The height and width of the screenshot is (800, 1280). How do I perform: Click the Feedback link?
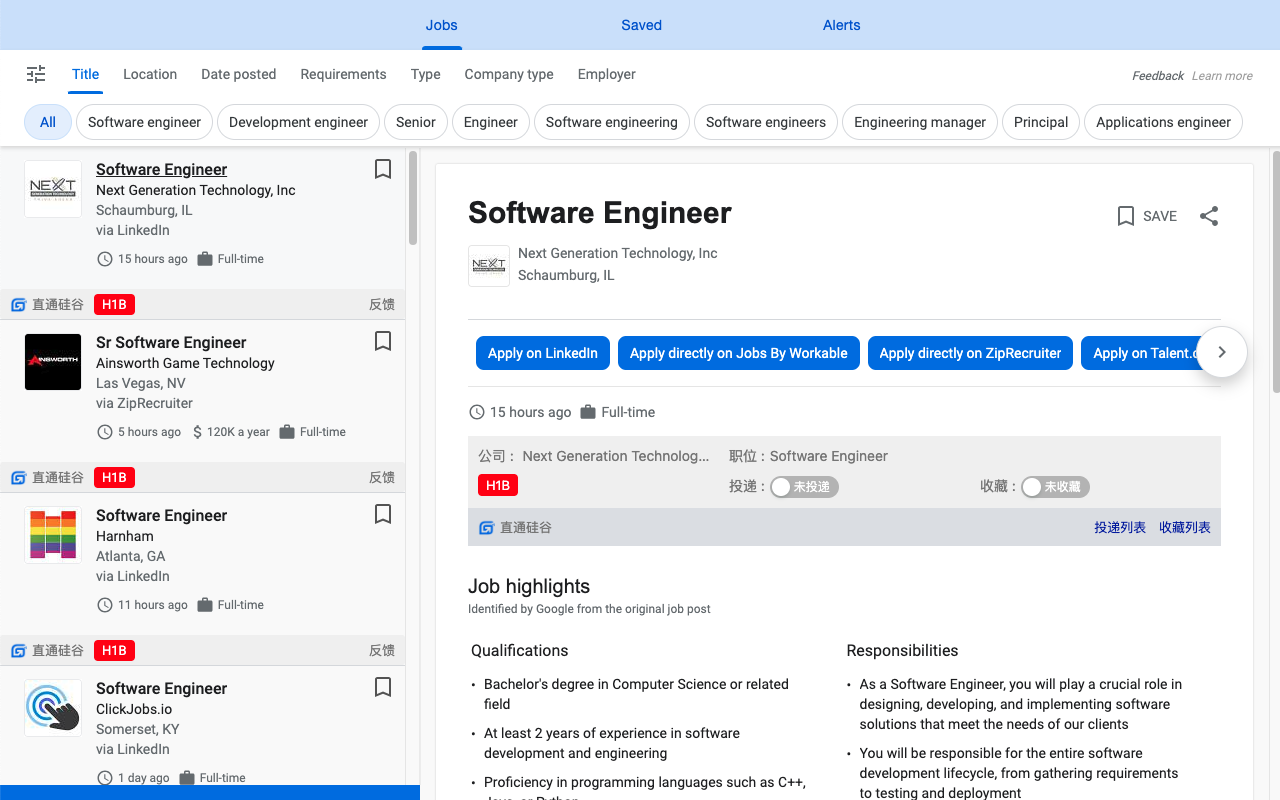(x=1158, y=76)
